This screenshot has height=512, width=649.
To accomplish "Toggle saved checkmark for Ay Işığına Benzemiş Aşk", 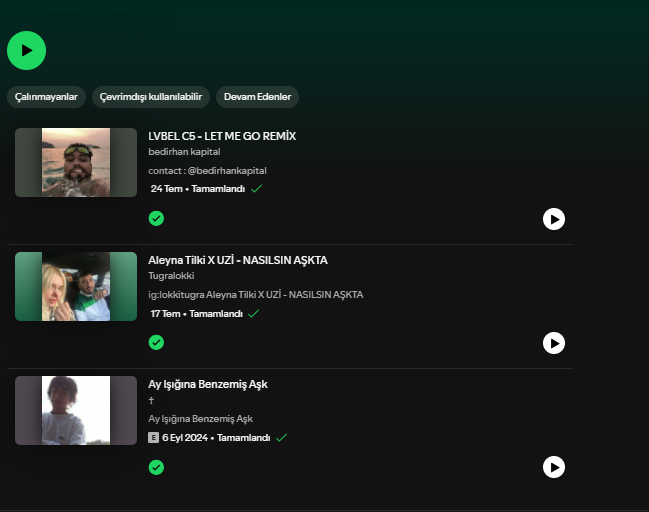I will pos(156,467).
